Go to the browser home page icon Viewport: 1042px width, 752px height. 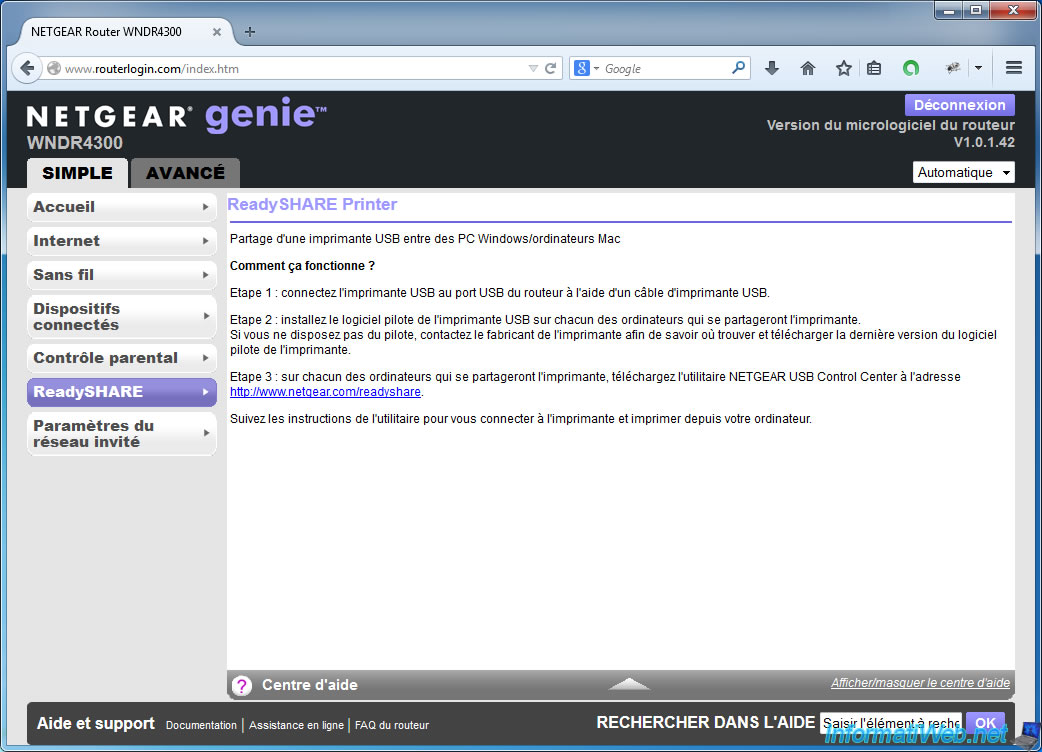coord(807,68)
